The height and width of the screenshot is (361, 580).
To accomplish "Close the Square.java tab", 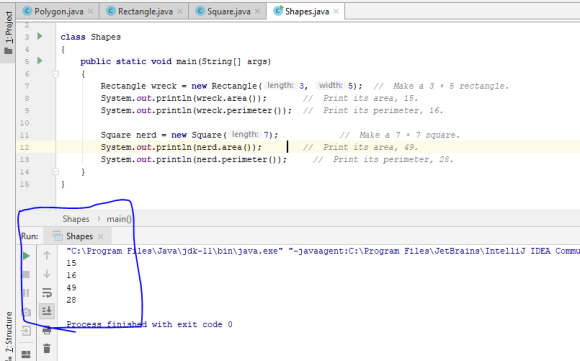I will (x=258, y=11).
